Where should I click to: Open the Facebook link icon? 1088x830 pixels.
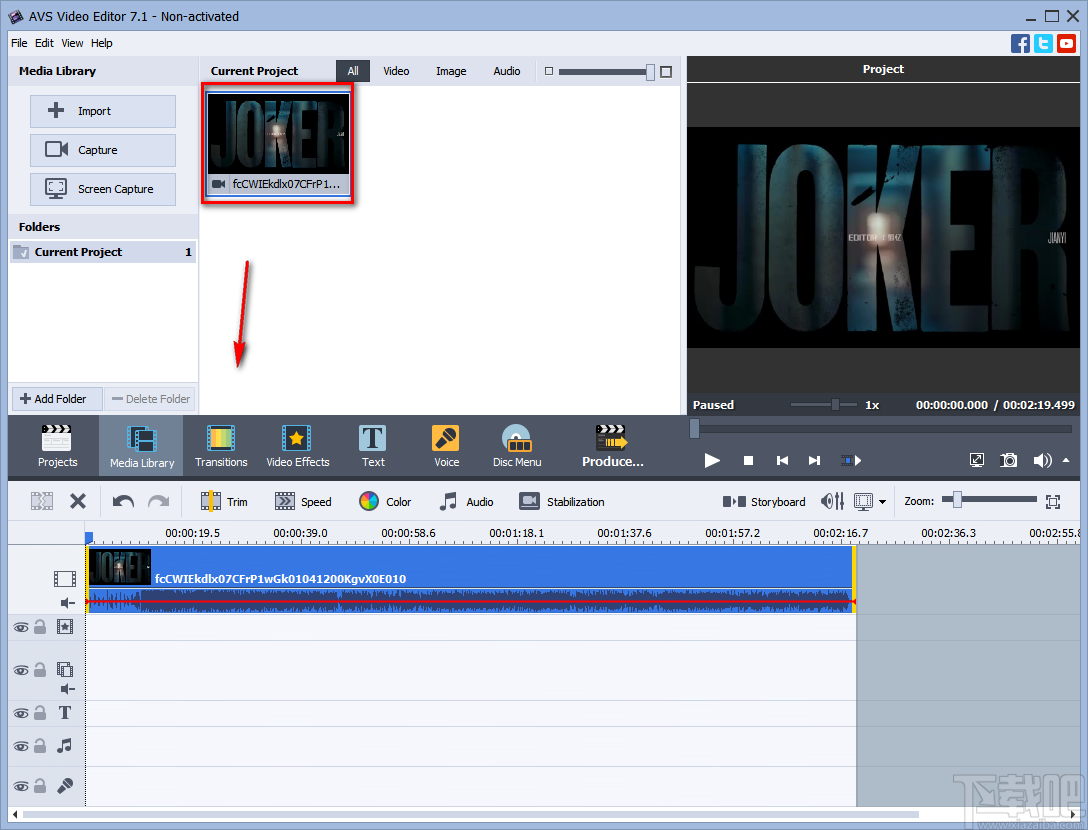[x=1020, y=43]
